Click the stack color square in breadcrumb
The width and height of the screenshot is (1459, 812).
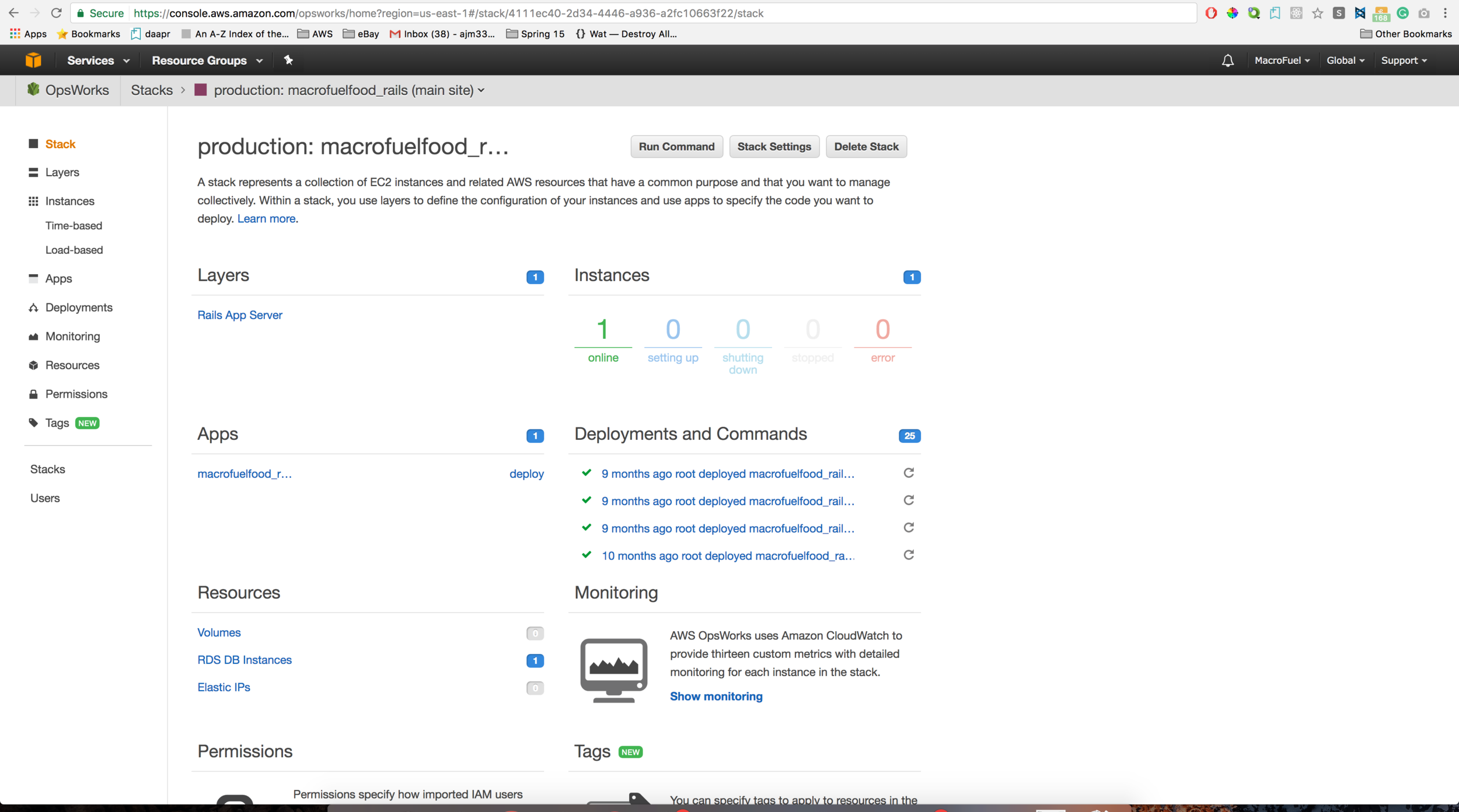pos(201,90)
